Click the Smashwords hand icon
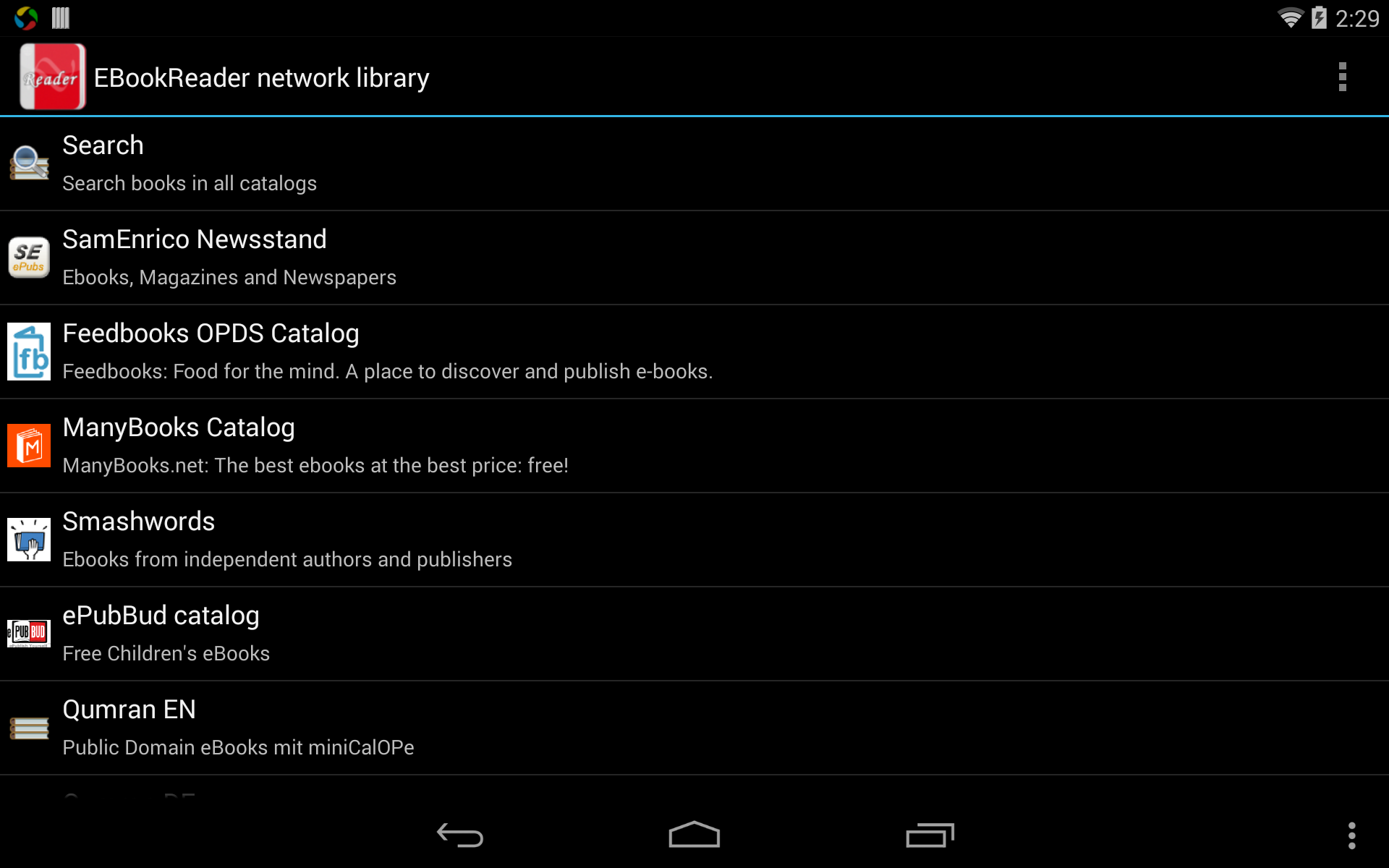 pyautogui.click(x=29, y=540)
